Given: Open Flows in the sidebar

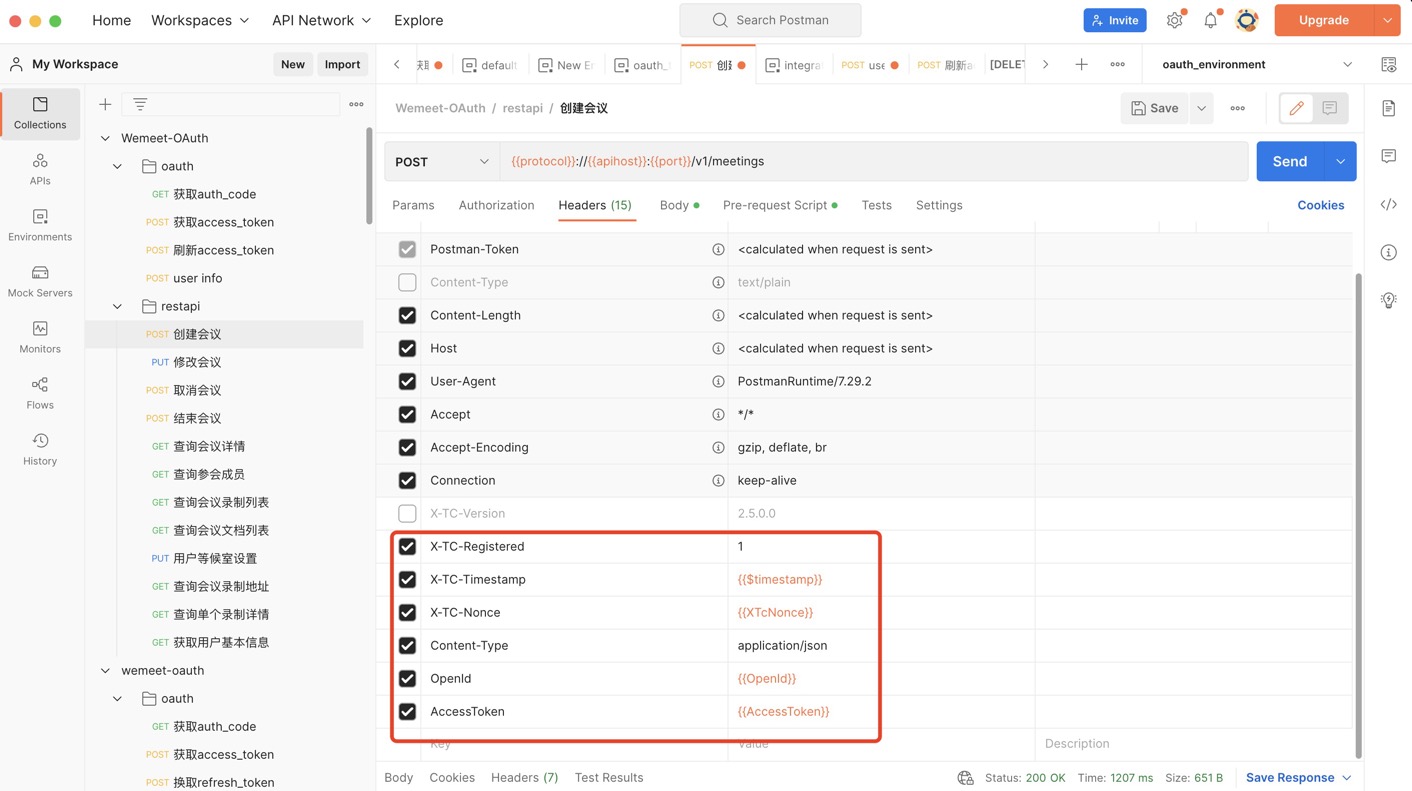Looking at the screenshot, I should (x=40, y=393).
